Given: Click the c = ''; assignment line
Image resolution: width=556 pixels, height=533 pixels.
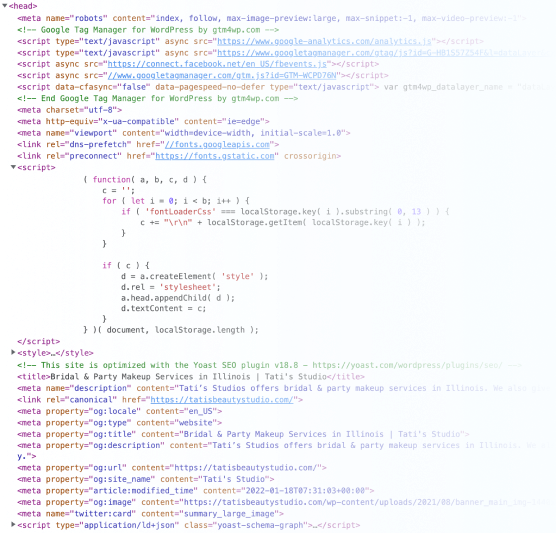Looking at the screenshot, I should tap(118, 190).
